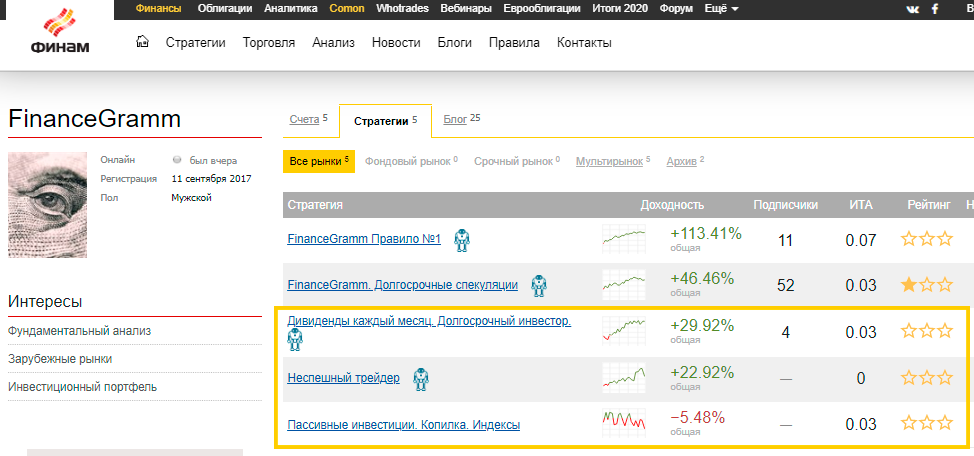
Task: Click registration date 11 сентября 2017
Action: 211,179
